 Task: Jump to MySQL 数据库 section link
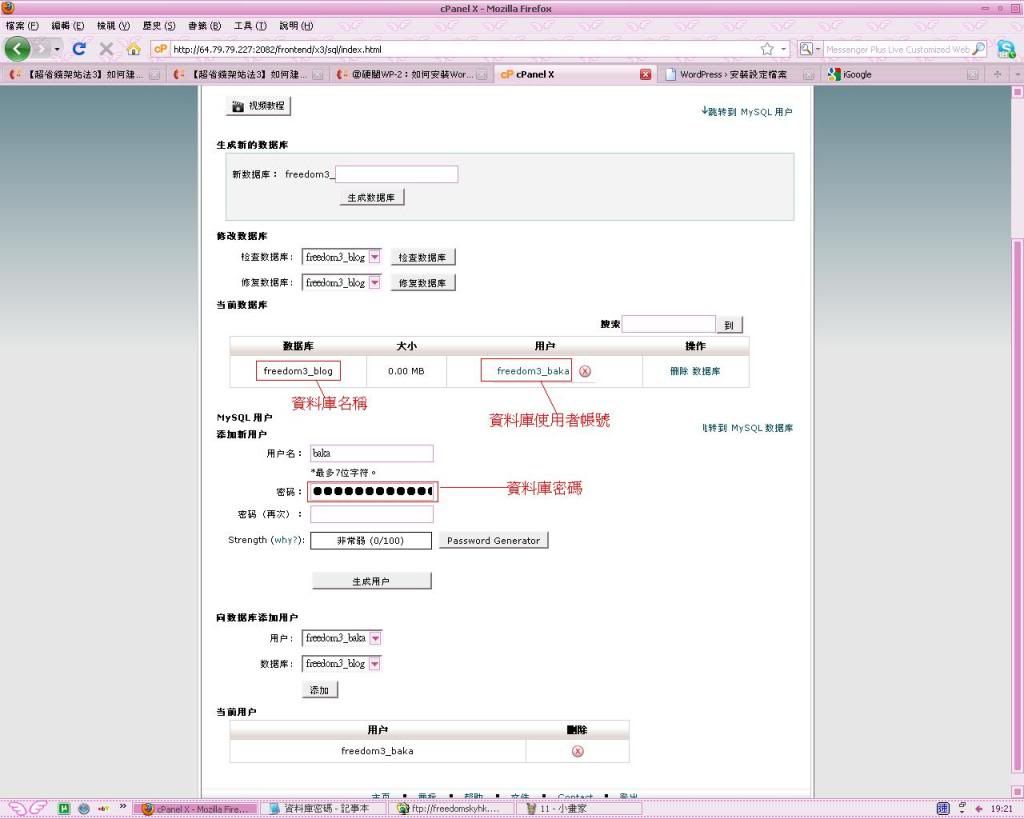pyautogui.click(x=748, y=428)
